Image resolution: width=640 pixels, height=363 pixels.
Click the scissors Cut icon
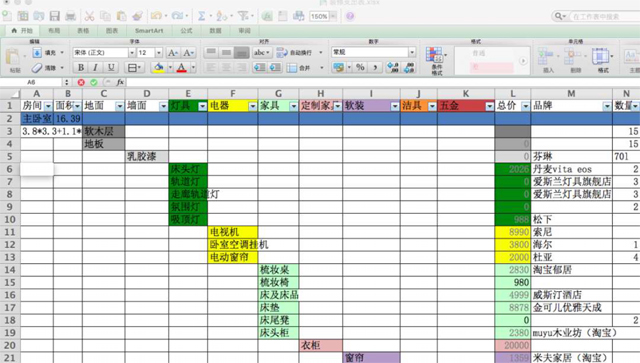(89, 16)
